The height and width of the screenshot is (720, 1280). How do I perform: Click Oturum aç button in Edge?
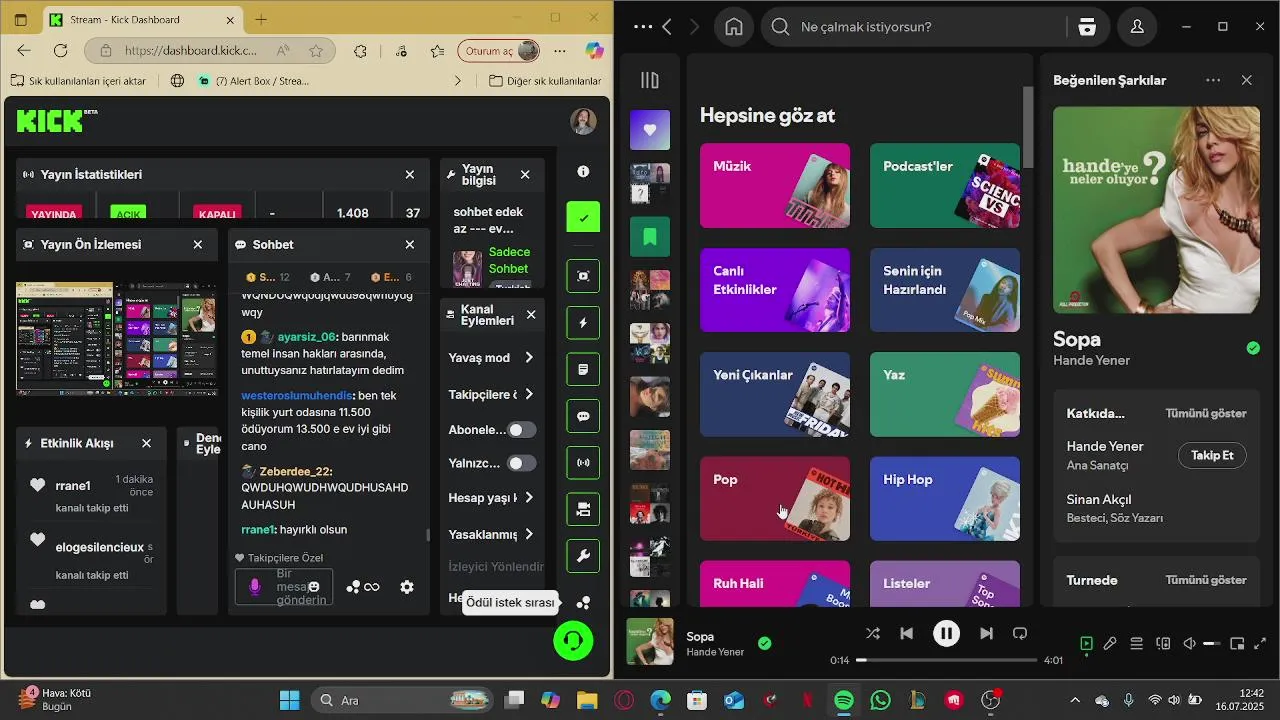tap(499, 51)
